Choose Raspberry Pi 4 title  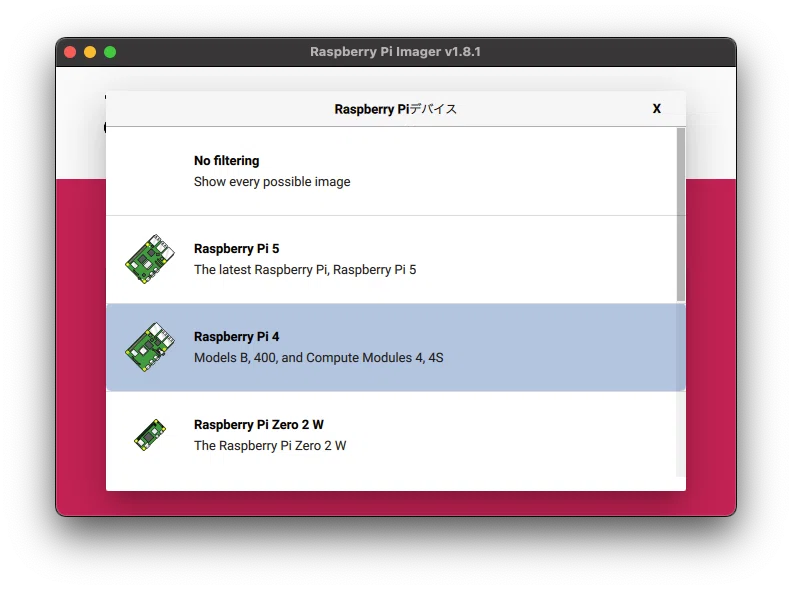tap(236, 336)
